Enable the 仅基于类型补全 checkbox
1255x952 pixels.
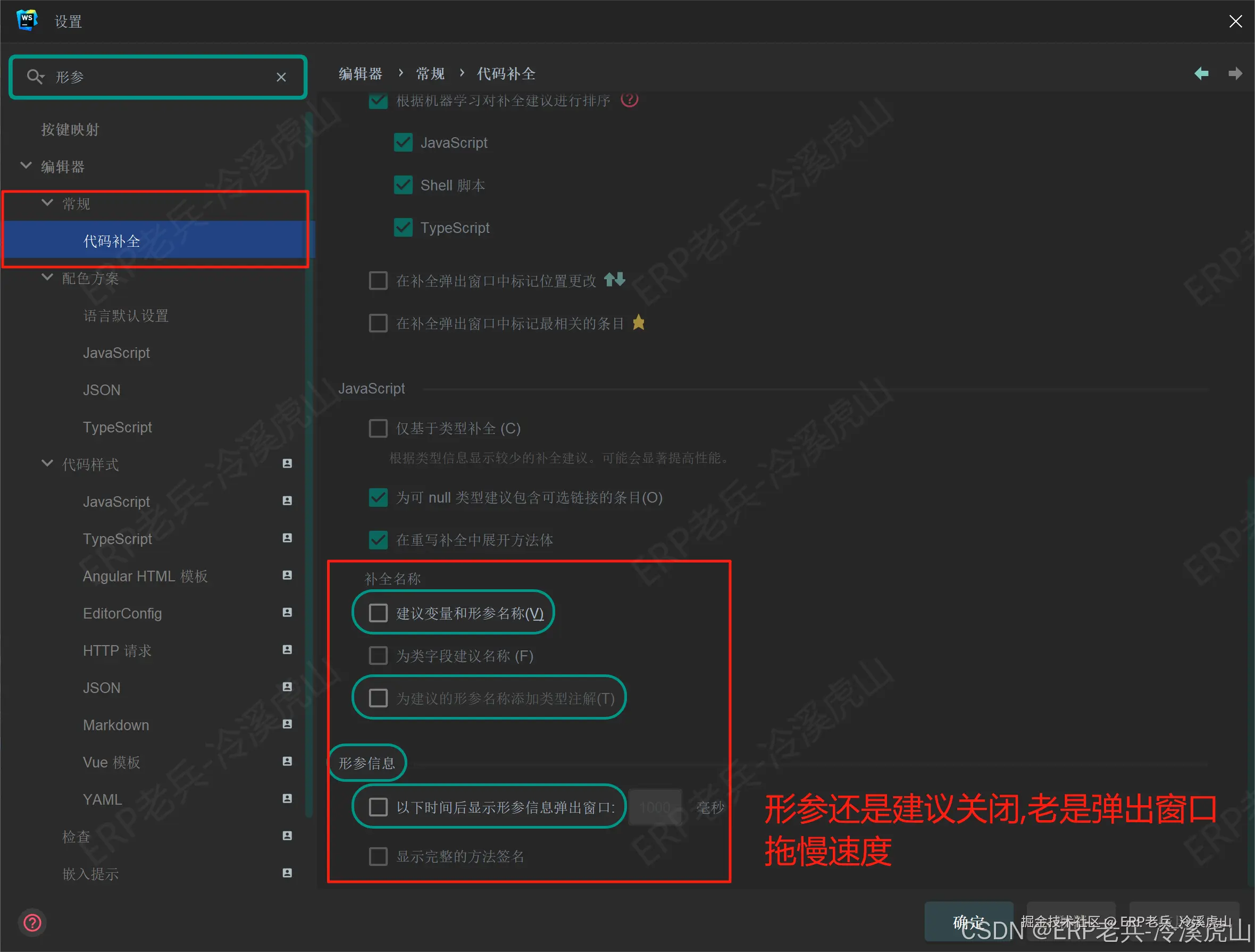coord(378,428)
